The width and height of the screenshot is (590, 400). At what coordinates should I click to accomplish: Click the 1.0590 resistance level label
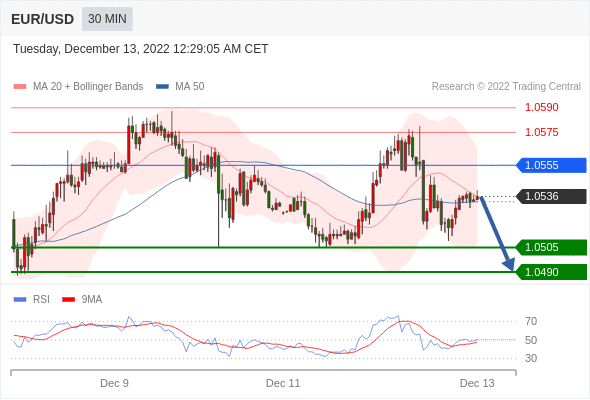tap(541, 107)
